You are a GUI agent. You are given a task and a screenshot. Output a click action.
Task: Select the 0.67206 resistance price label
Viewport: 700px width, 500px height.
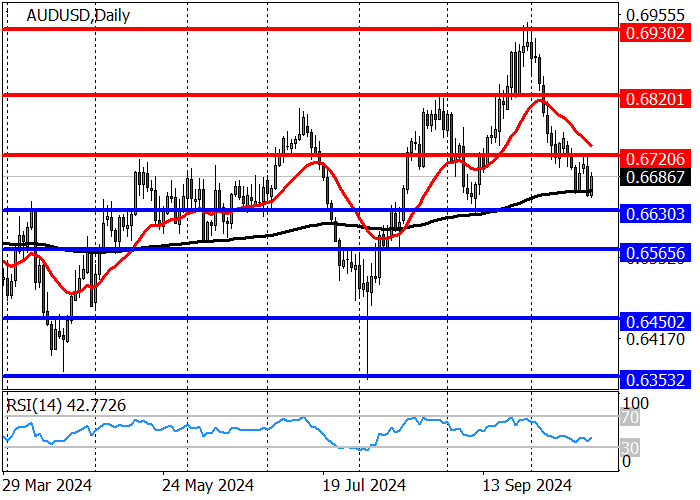[655, 158]
